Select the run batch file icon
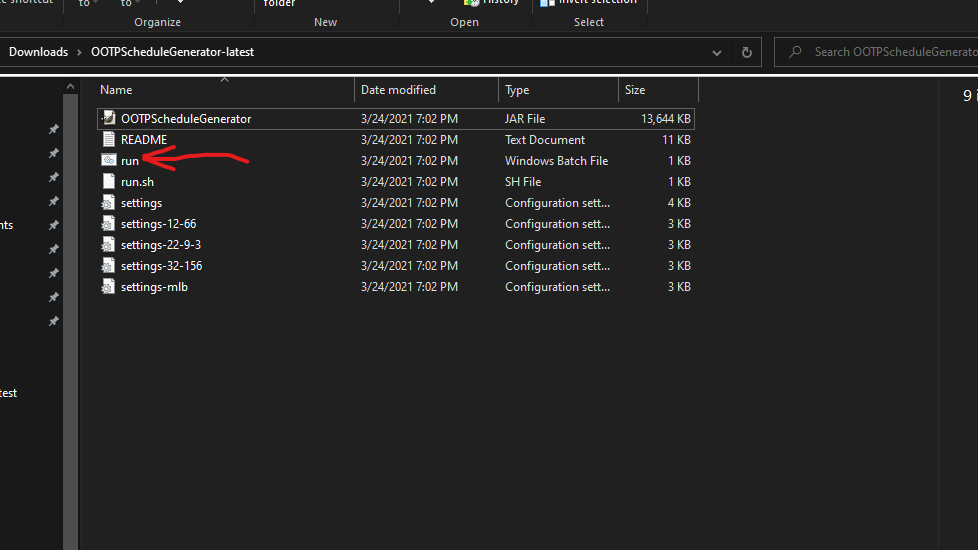The height and width of the screenshot is (550, 978). [109, 161]
